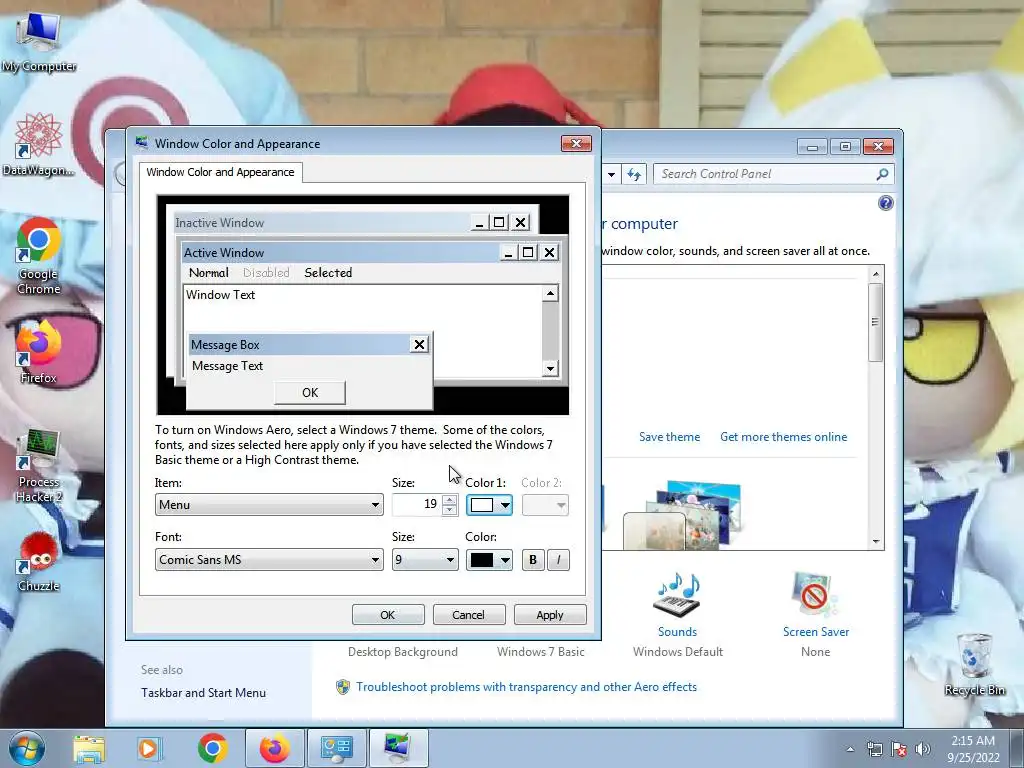Switch to Firefox in the taskbar
The width and height of the screenshot is (1024, 768).
pos(275,748)
